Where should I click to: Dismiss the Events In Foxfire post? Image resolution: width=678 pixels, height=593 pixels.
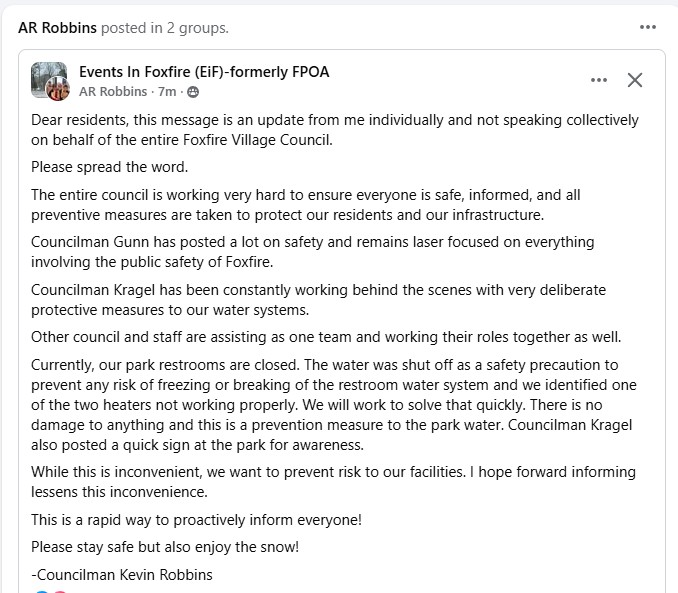[635, 81]
